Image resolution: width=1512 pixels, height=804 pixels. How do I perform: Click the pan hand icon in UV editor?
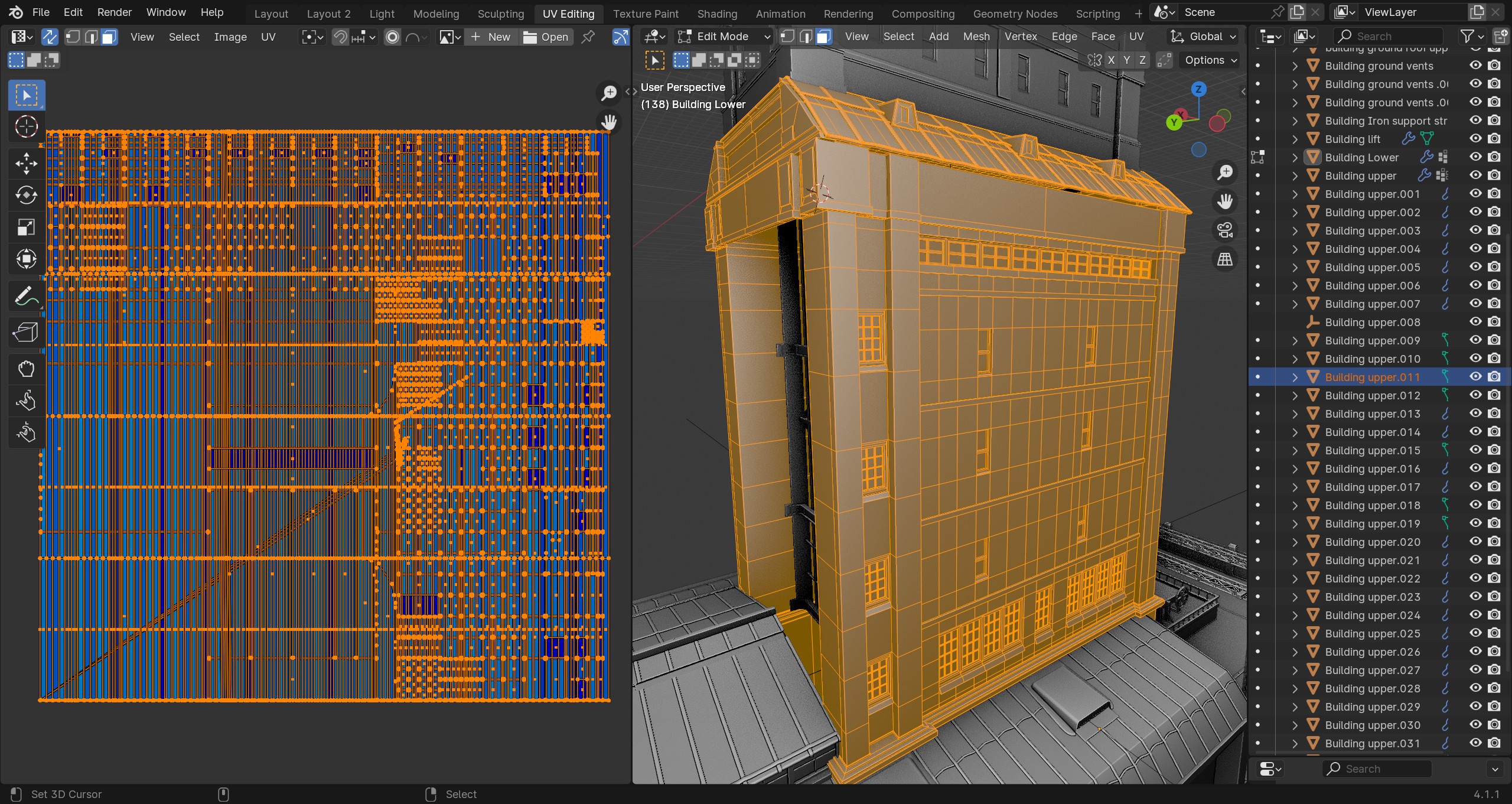click(x=608, y=122)
